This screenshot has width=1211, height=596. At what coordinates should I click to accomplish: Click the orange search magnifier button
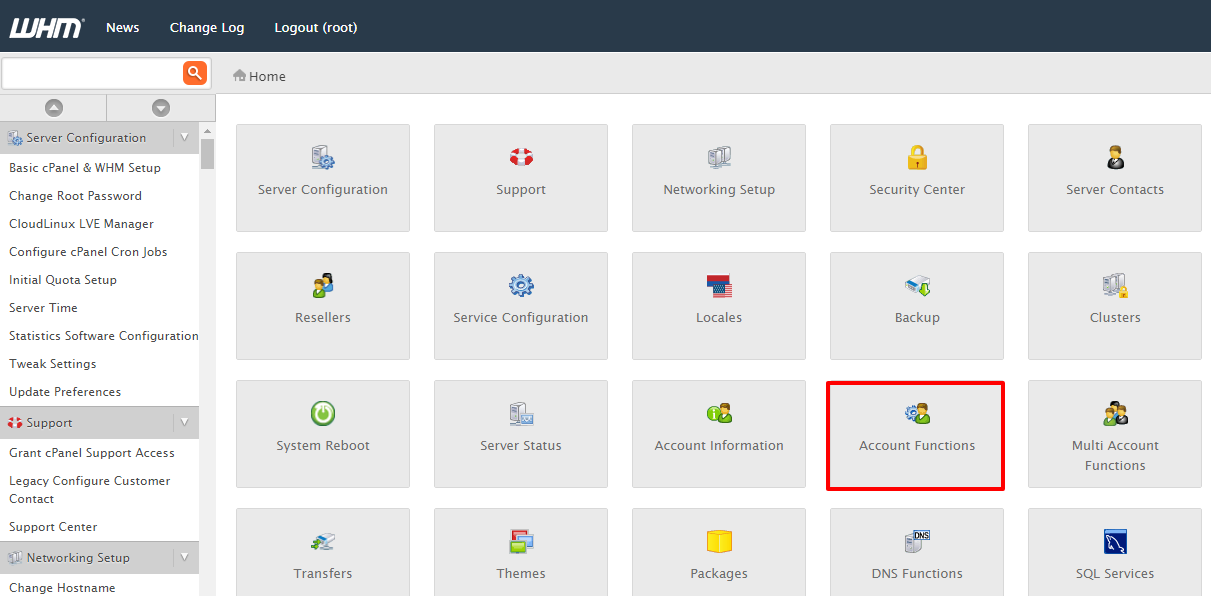[194, 73]
